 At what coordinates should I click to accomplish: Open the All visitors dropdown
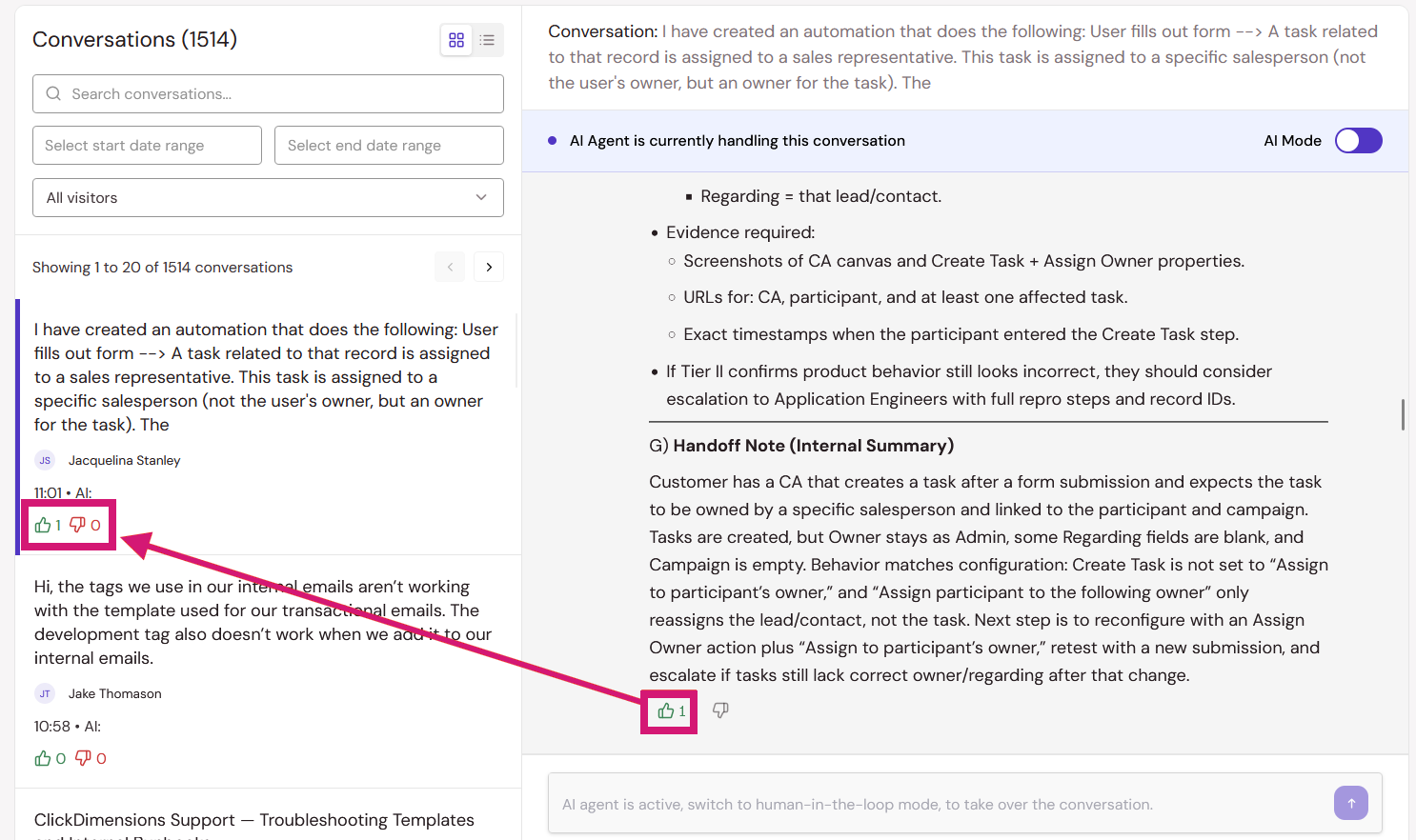tap(268, 198)
